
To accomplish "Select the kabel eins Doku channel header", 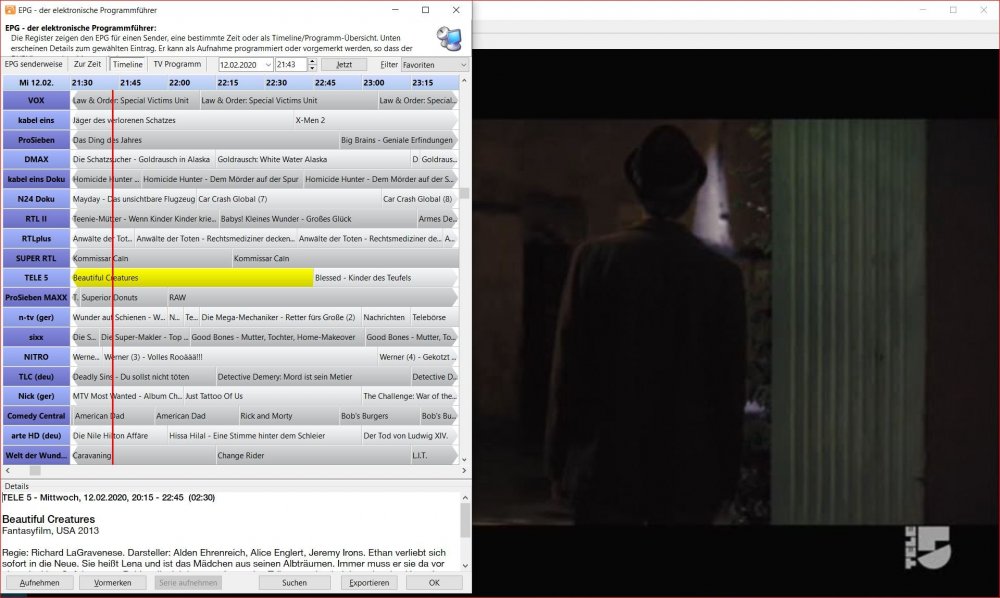I will point(36,179).
